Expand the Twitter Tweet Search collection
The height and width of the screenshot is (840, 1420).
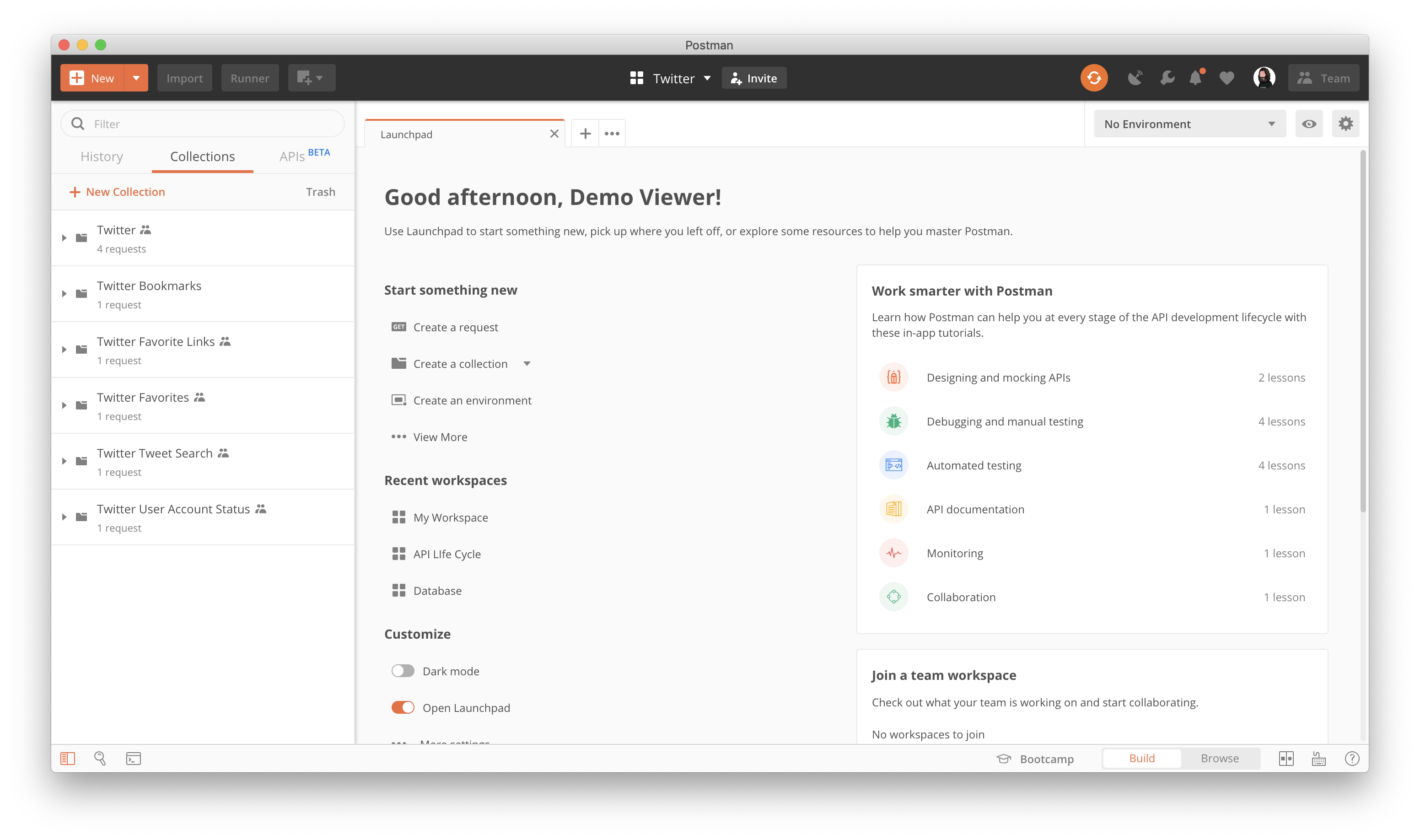click(x=64, y=461)
